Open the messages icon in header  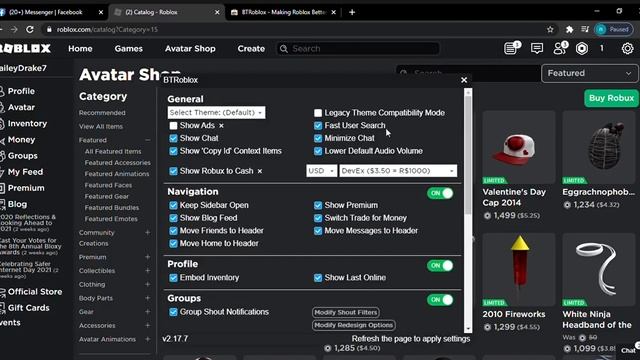[537, 49]
